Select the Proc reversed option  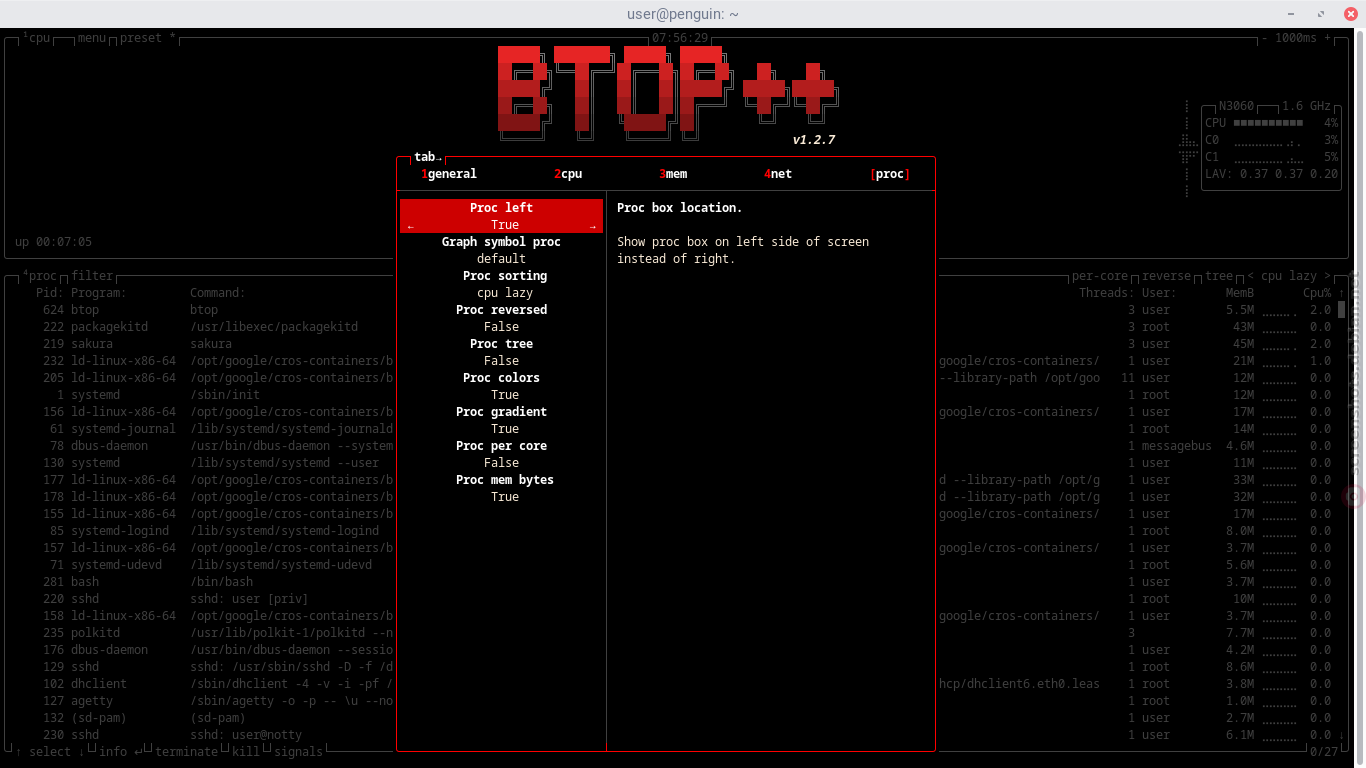(501, 318)
